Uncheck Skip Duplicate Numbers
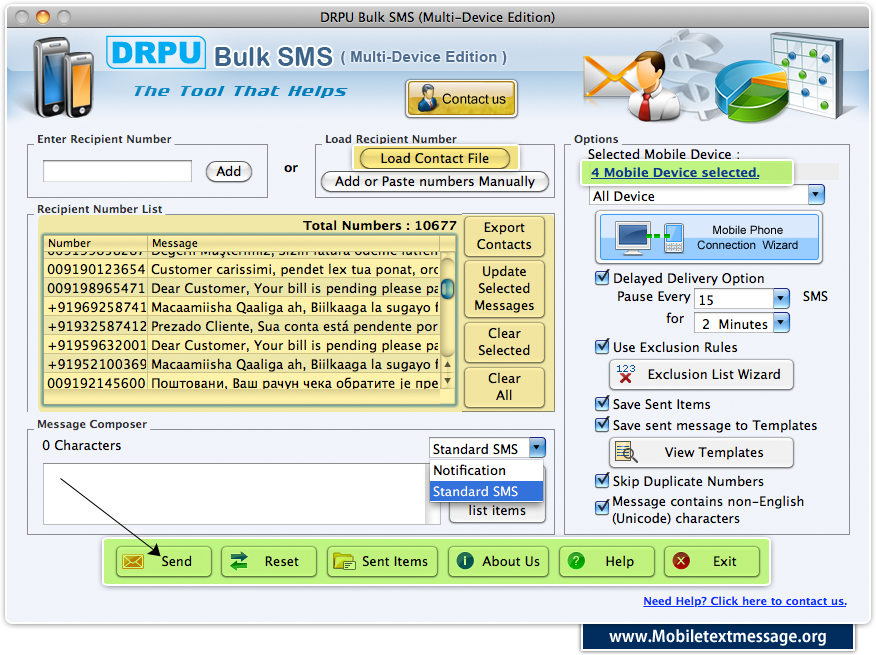 pyautogui.click(x=602, y=481)
